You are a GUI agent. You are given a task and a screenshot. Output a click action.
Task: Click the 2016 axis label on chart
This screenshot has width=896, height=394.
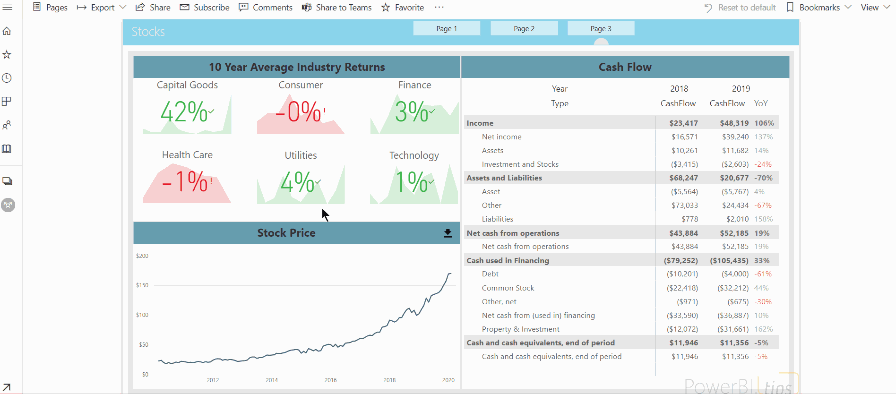[x=330, y=379]
